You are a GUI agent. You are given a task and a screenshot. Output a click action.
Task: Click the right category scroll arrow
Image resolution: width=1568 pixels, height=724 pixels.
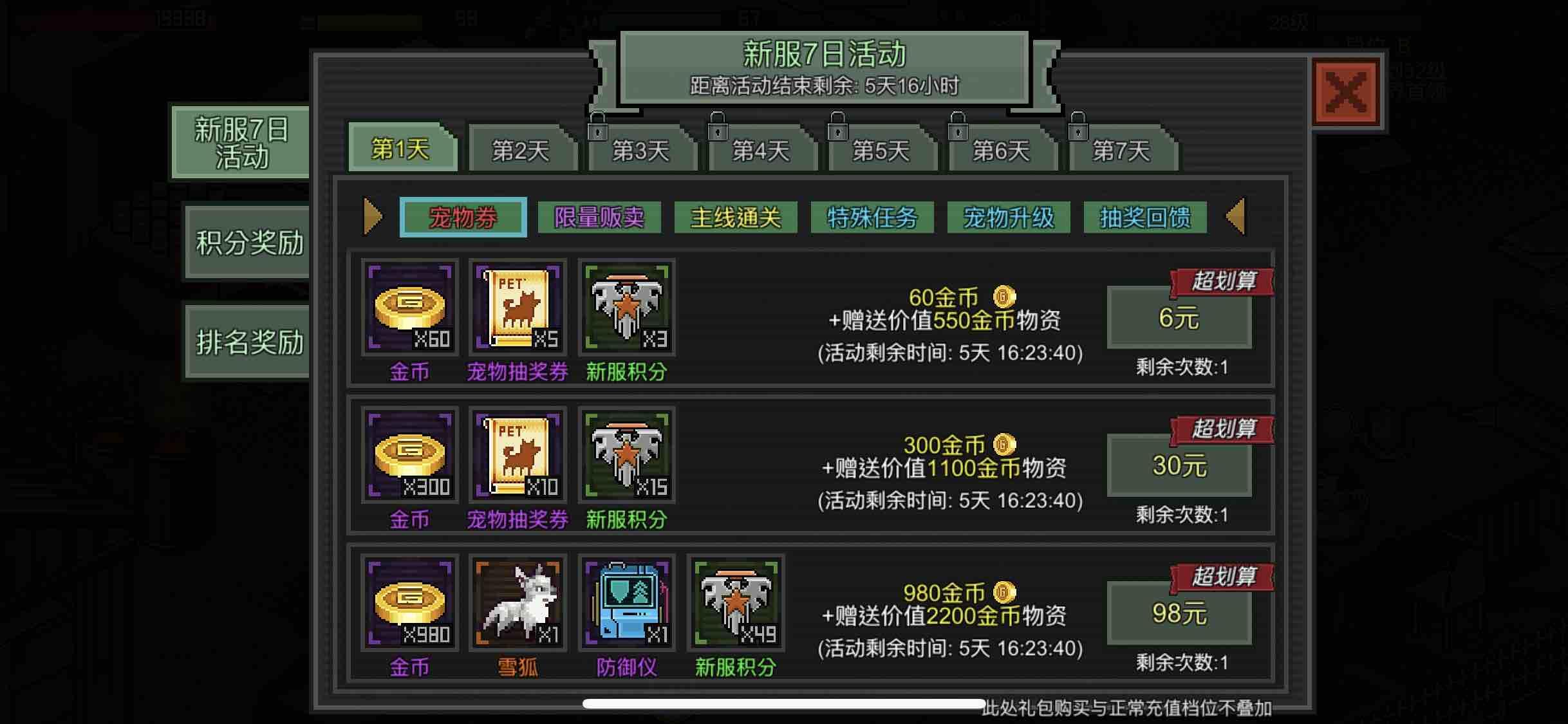coord(1235,216)
